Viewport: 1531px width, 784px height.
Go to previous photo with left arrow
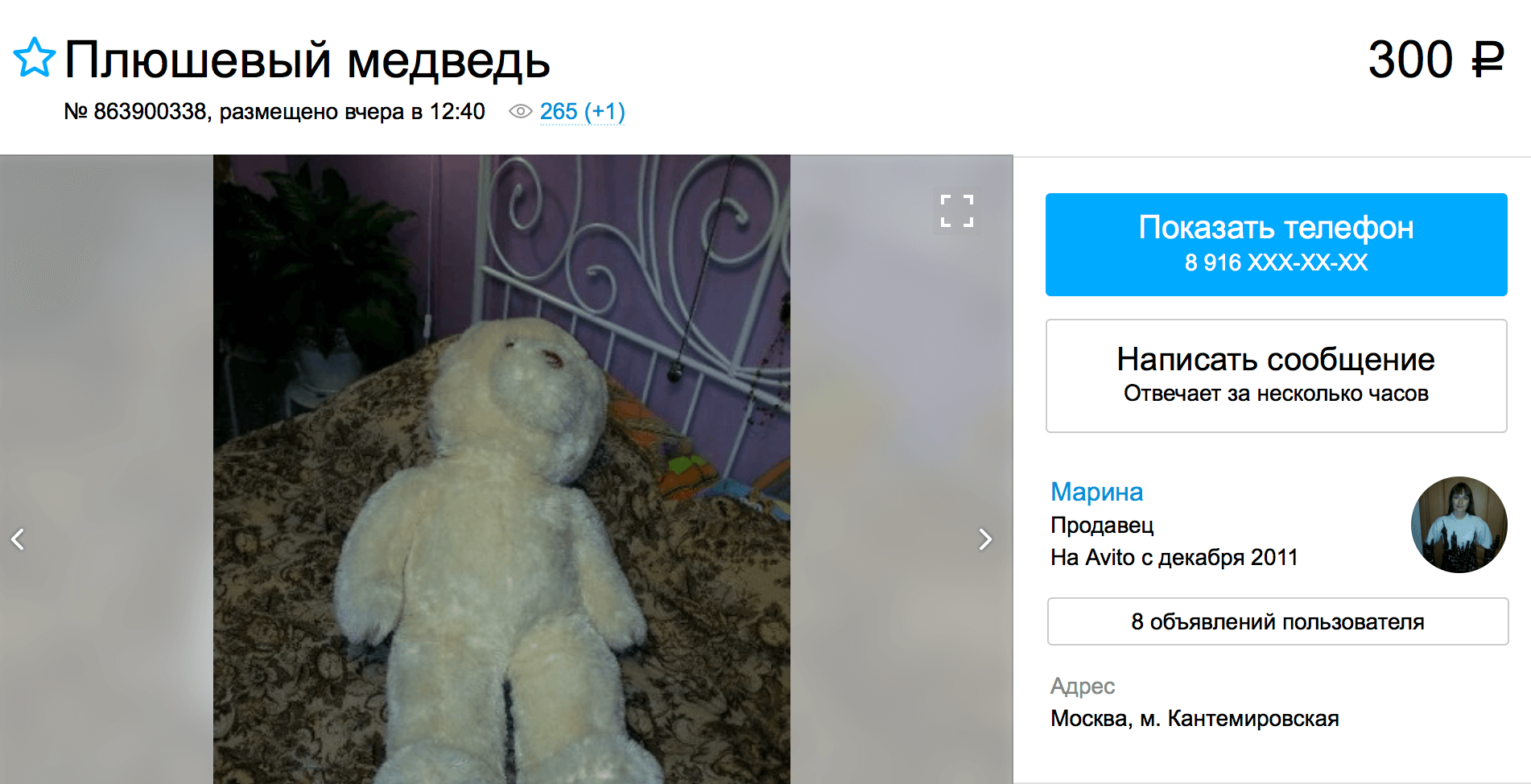pyautogui.click(x=18, y=538)
